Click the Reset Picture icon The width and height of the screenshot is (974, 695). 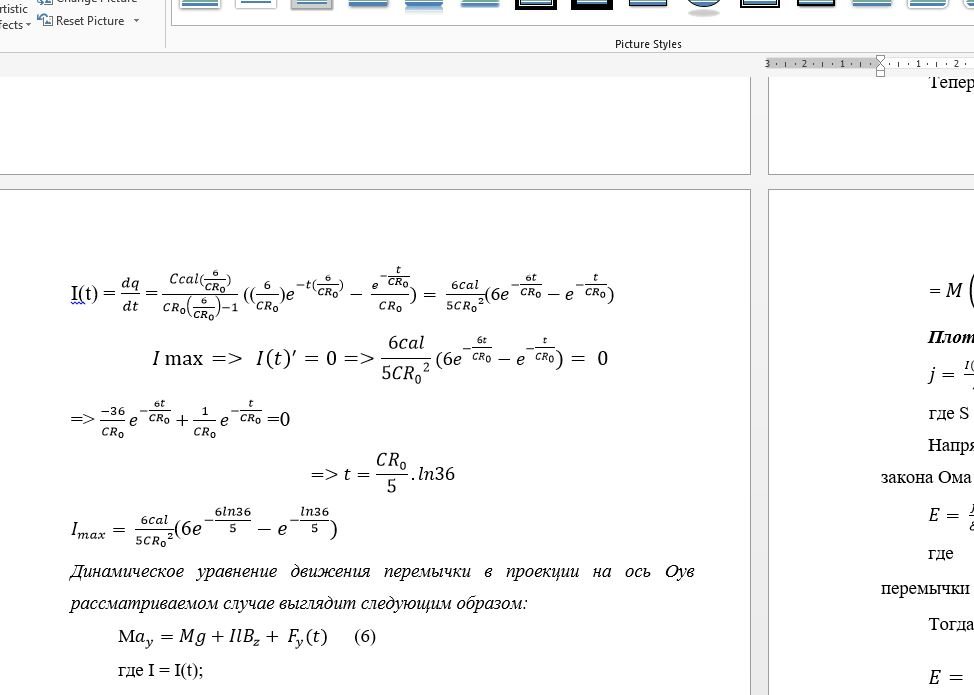tap(45, 20)
